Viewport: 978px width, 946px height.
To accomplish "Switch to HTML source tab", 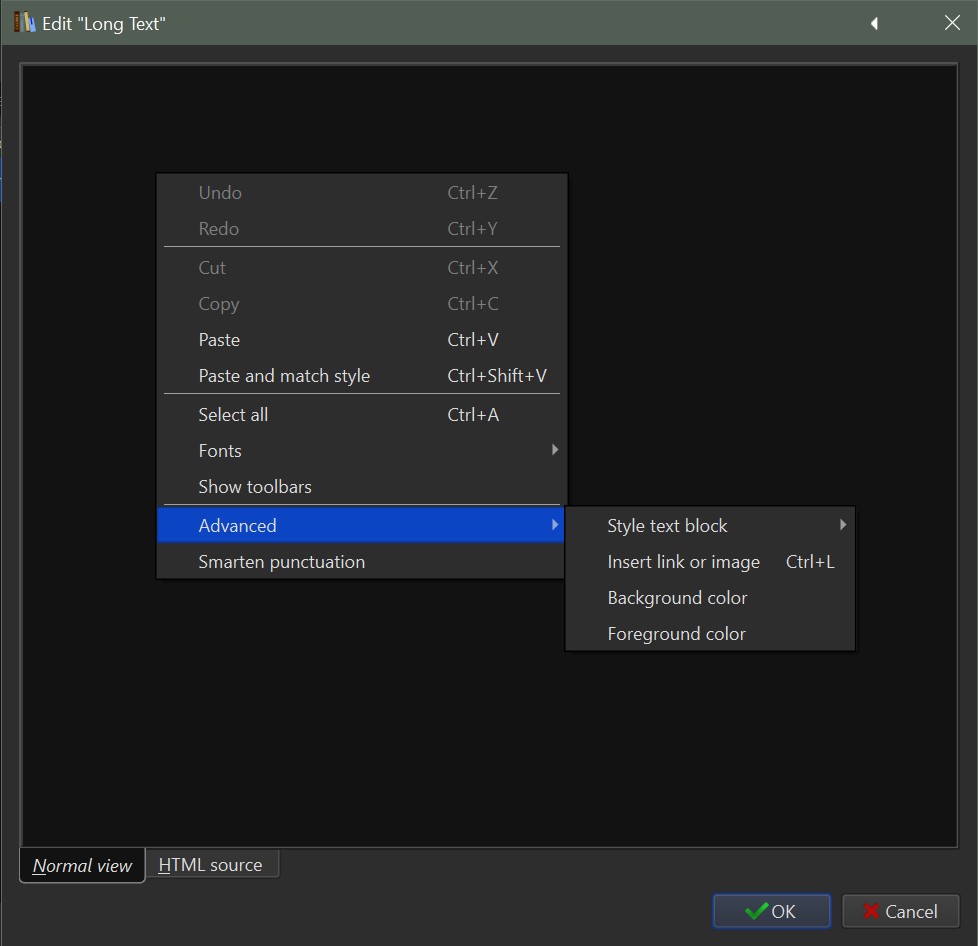I will (212, 864).
